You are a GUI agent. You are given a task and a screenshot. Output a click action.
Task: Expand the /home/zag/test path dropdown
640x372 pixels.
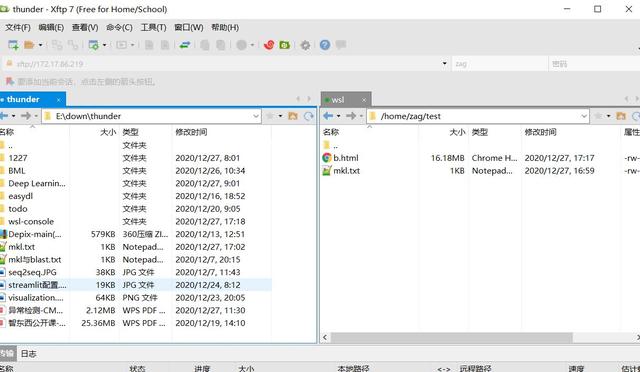click(x=584, y=116)
